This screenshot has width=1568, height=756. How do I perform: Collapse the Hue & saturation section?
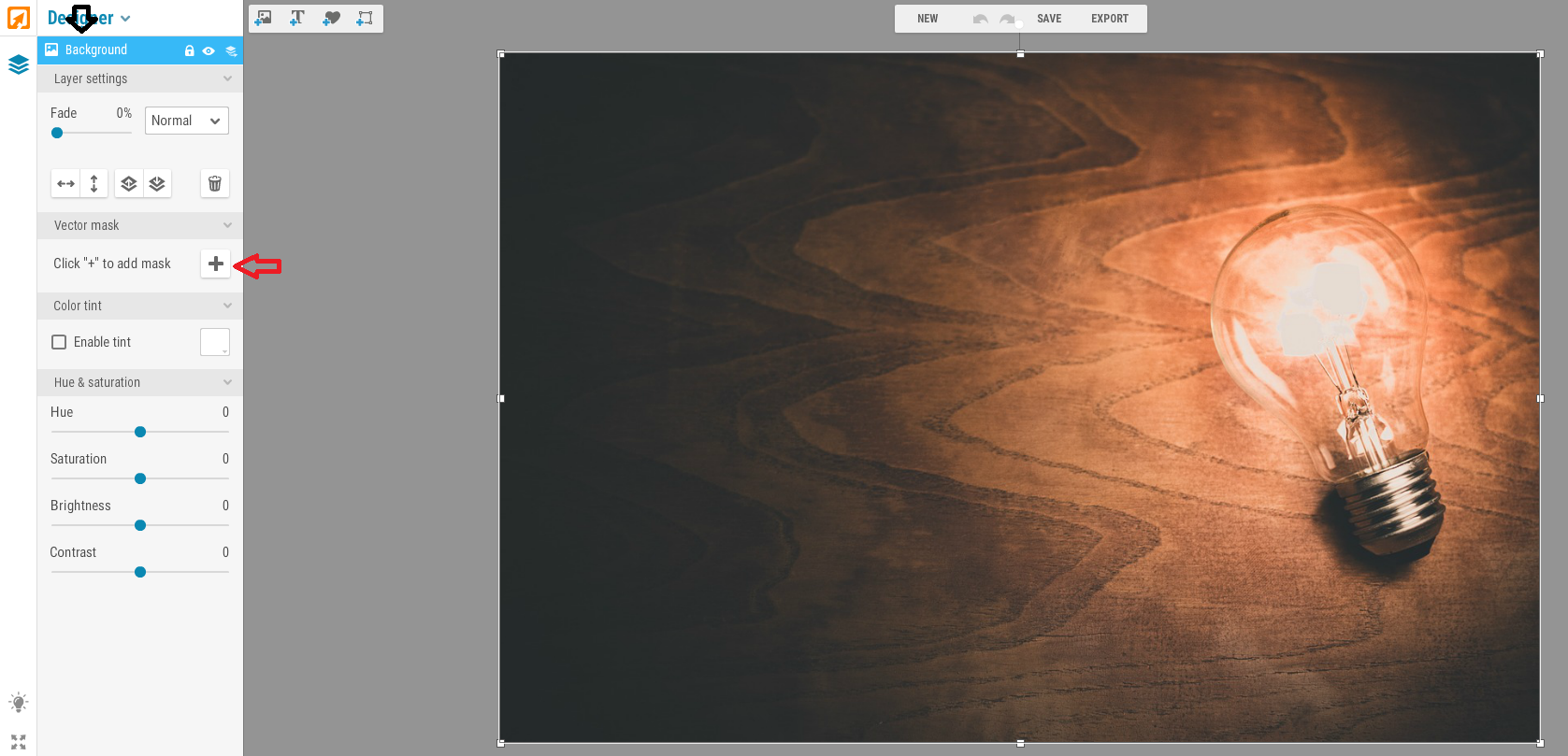pyautogui.click(x=227, y=382)
